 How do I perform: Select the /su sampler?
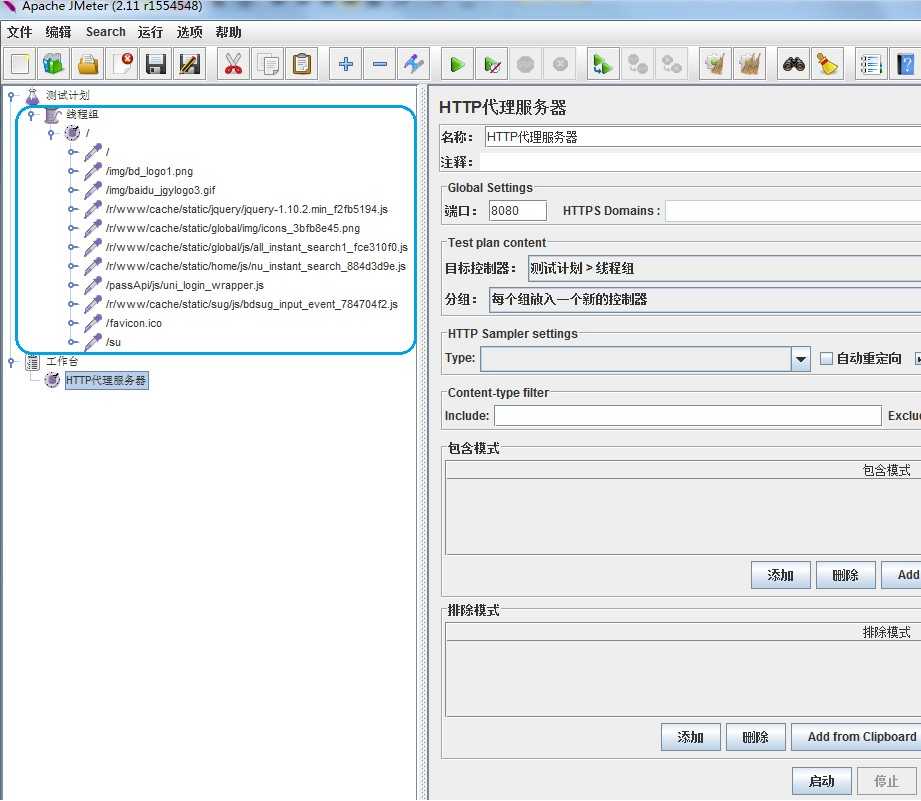113,342
